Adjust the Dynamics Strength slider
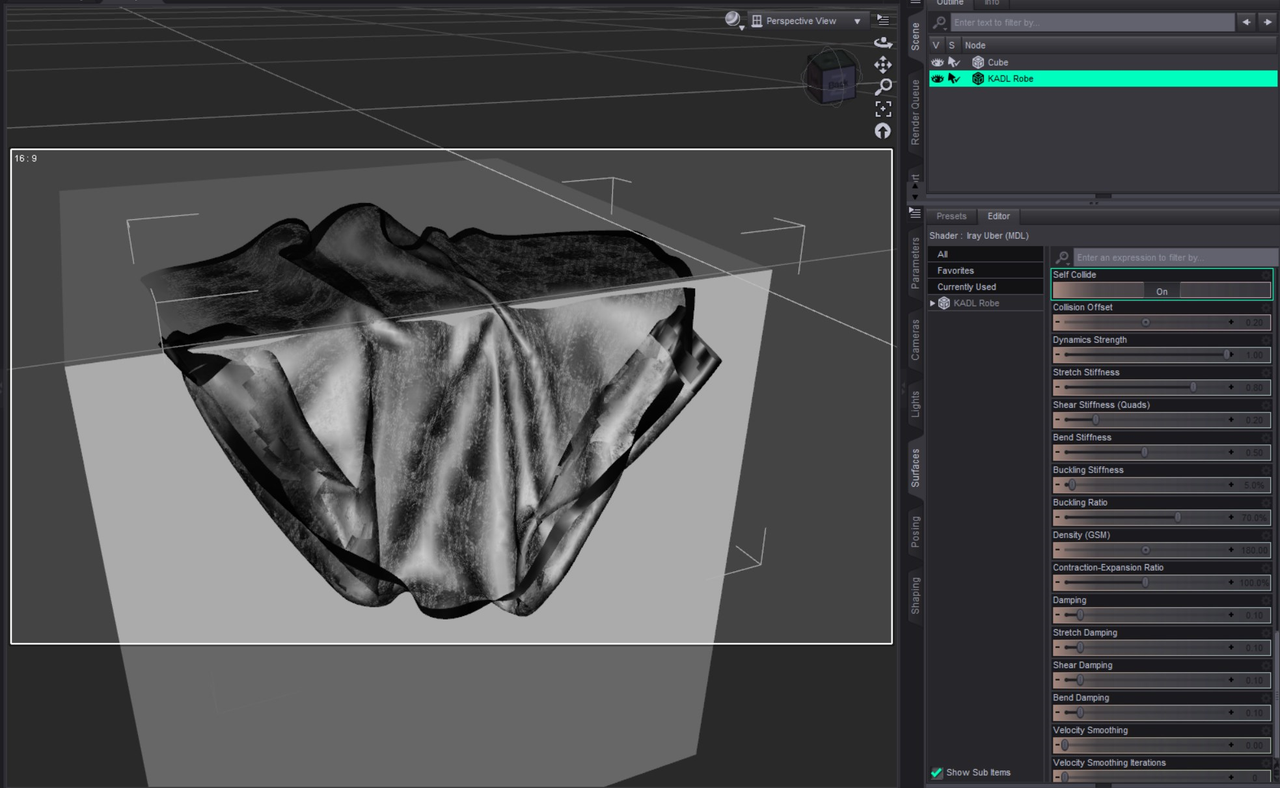Screen dimensions: 1280x788 [x=1162, y=355]
